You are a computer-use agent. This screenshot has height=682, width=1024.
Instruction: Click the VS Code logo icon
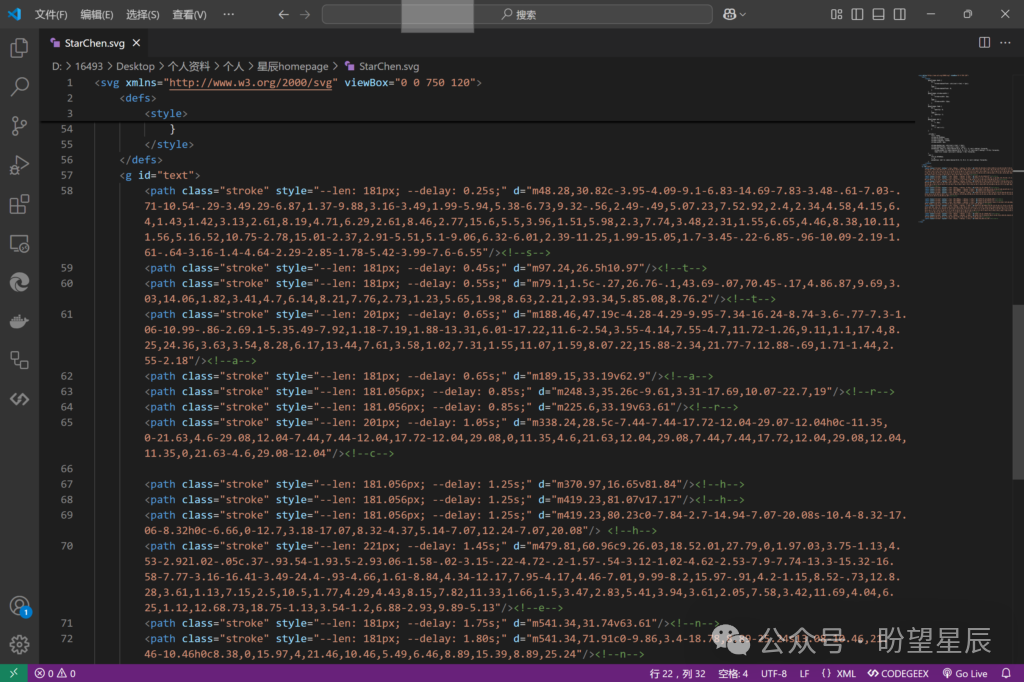(x=14, y=14)
